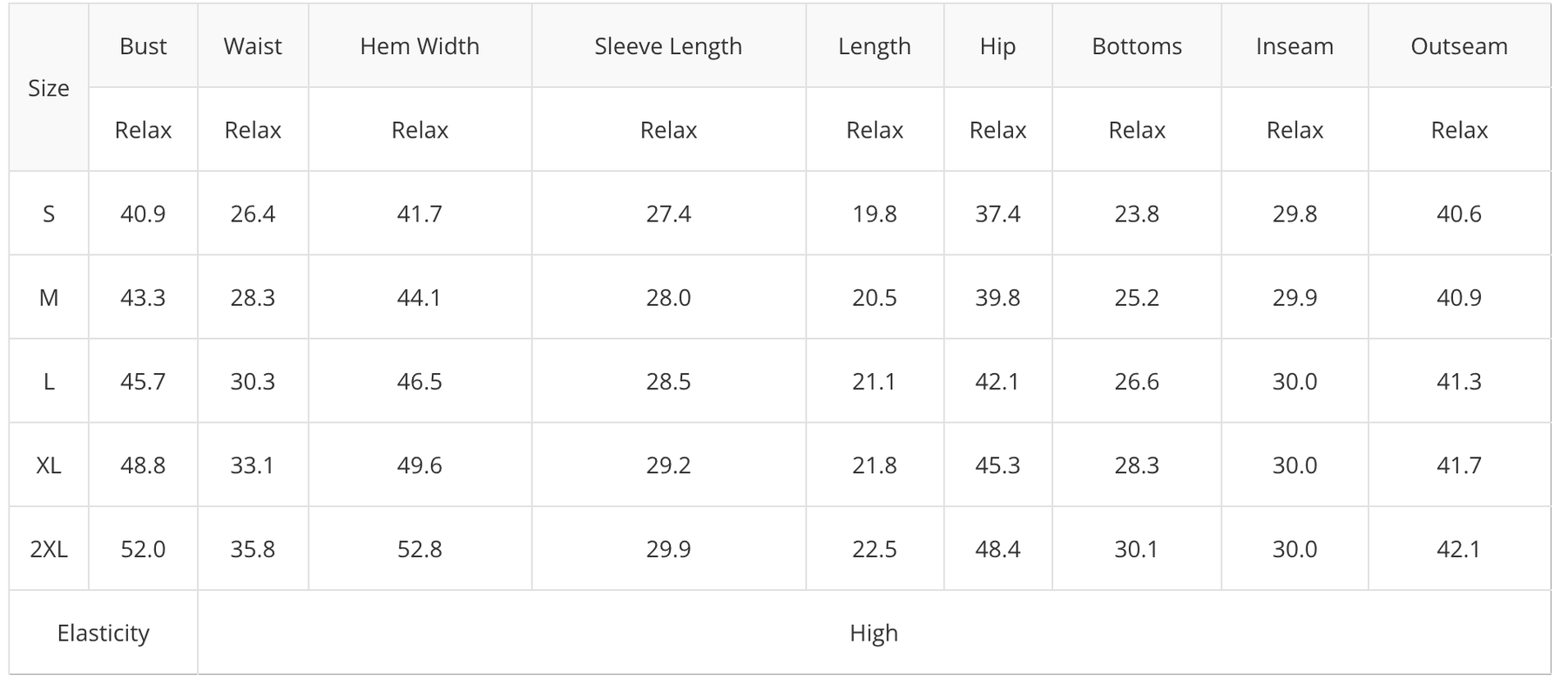Click the Sleeve Length header cell
The image size is (1568, 692).
click(668, 46)
